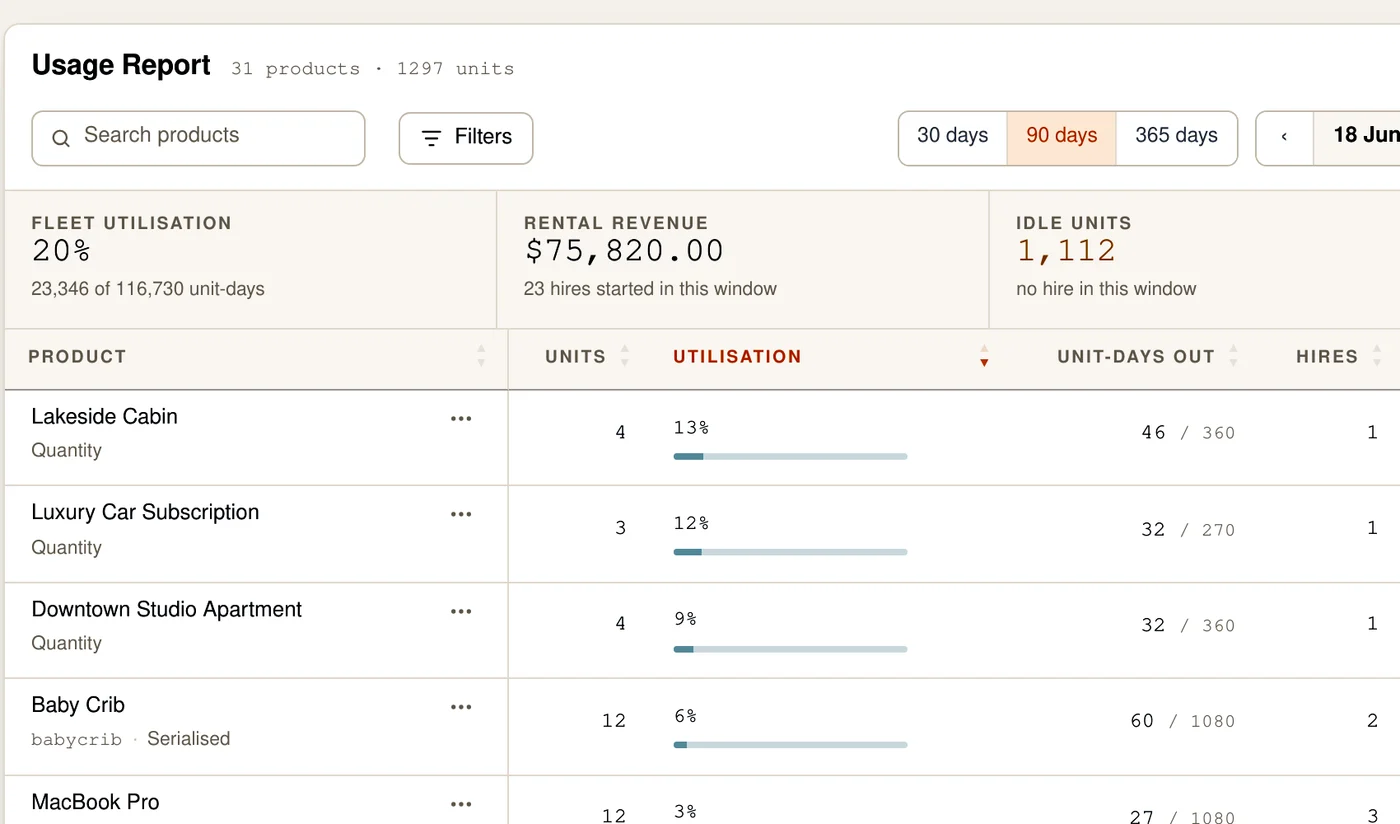
Task: Click the Lakeside Cabin product name
Action: click(105, 417)
